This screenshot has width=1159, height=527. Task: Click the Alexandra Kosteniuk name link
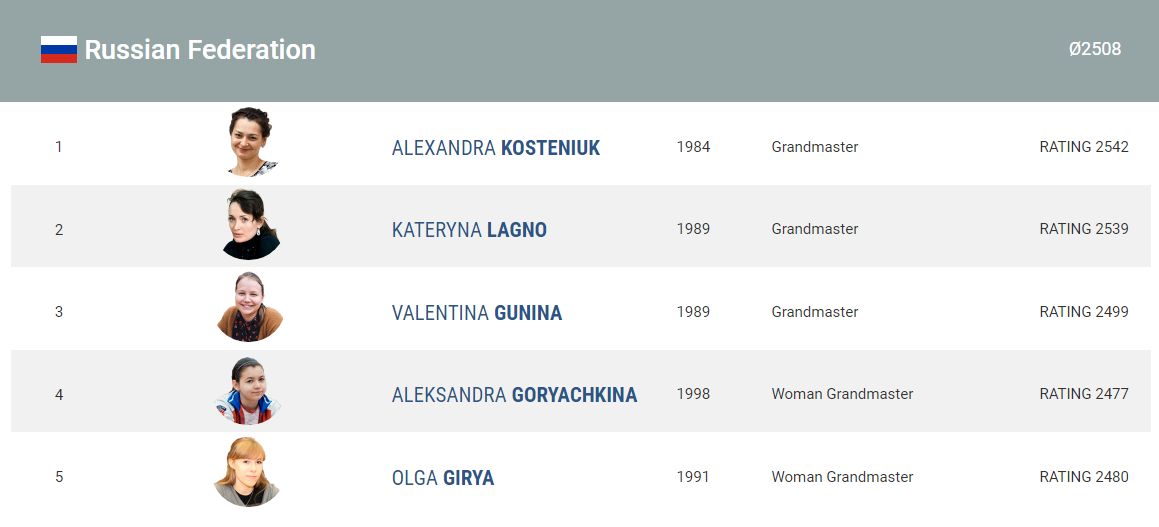tap(496, 148)
